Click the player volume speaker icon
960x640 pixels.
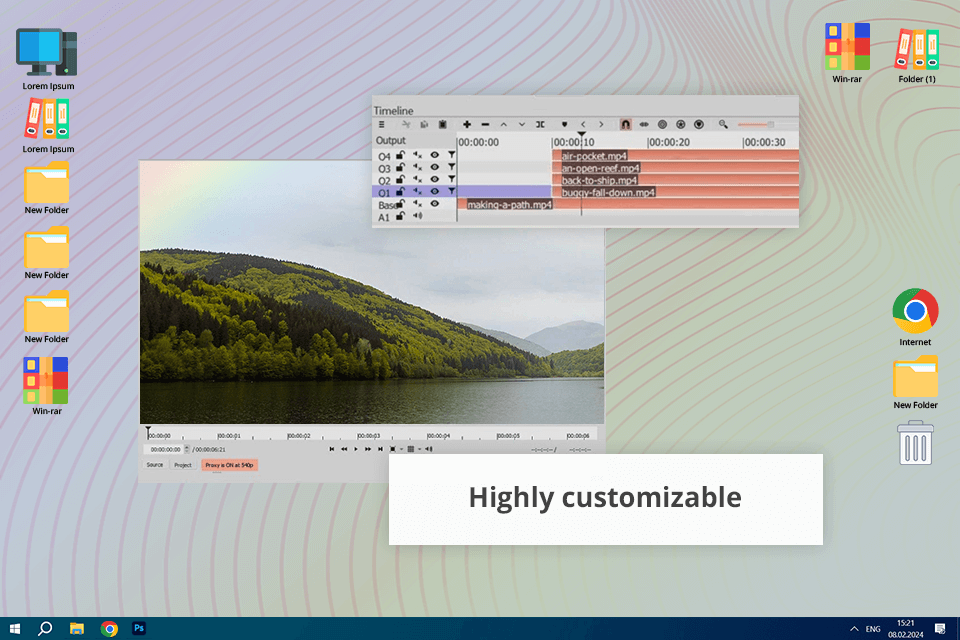tap(429, 450)
